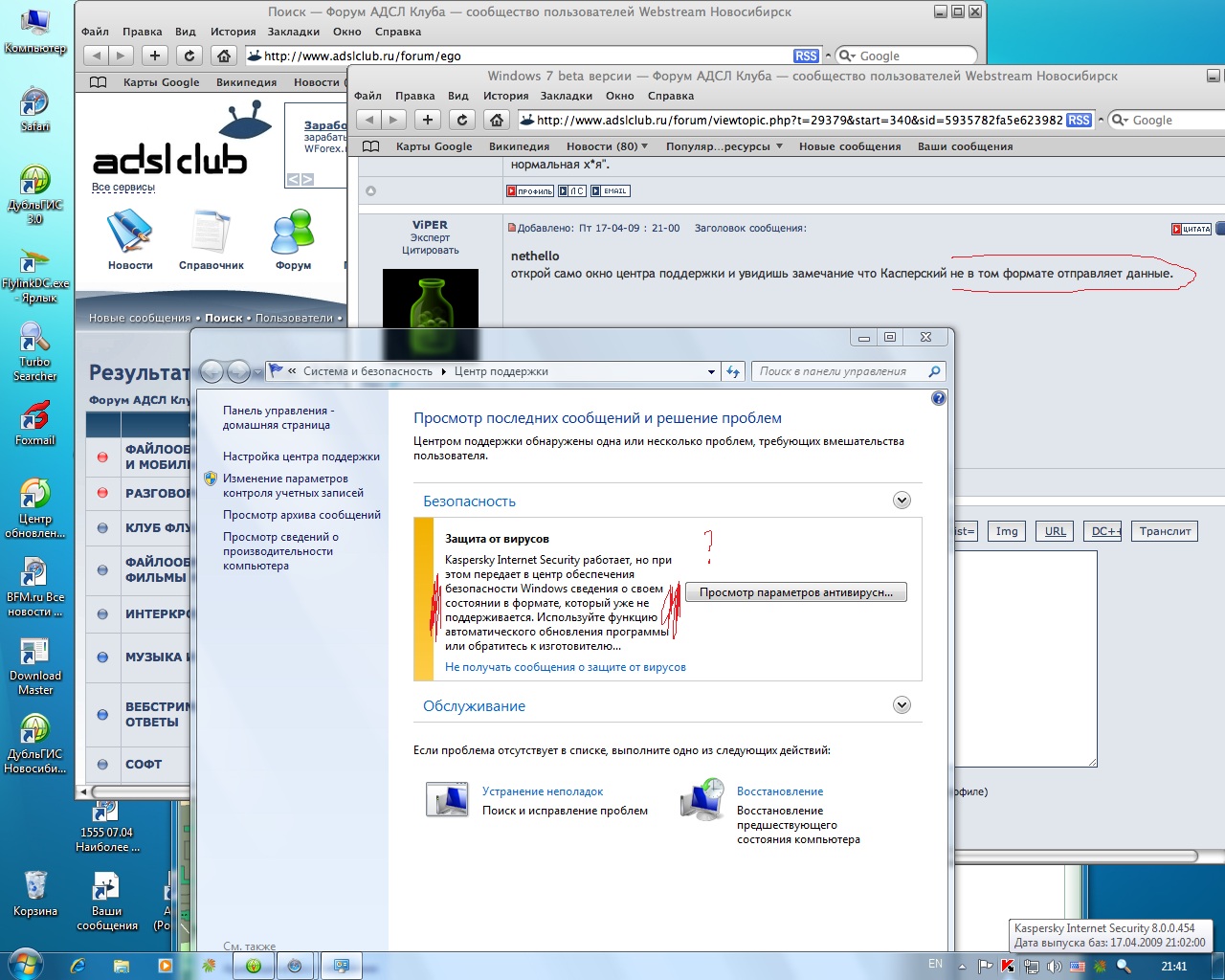Screen dimensions: 1225x980
Task: Click the Img button in the forum editor
Action: pos(1007,531)
